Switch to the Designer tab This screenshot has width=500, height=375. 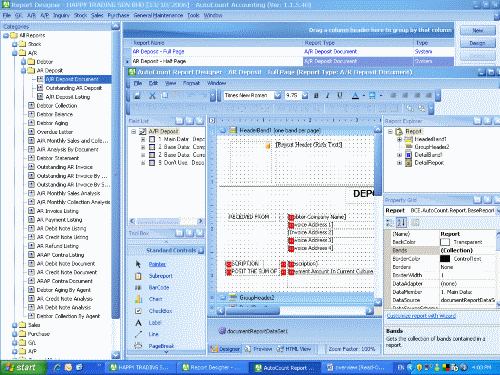tap(225, 349)
